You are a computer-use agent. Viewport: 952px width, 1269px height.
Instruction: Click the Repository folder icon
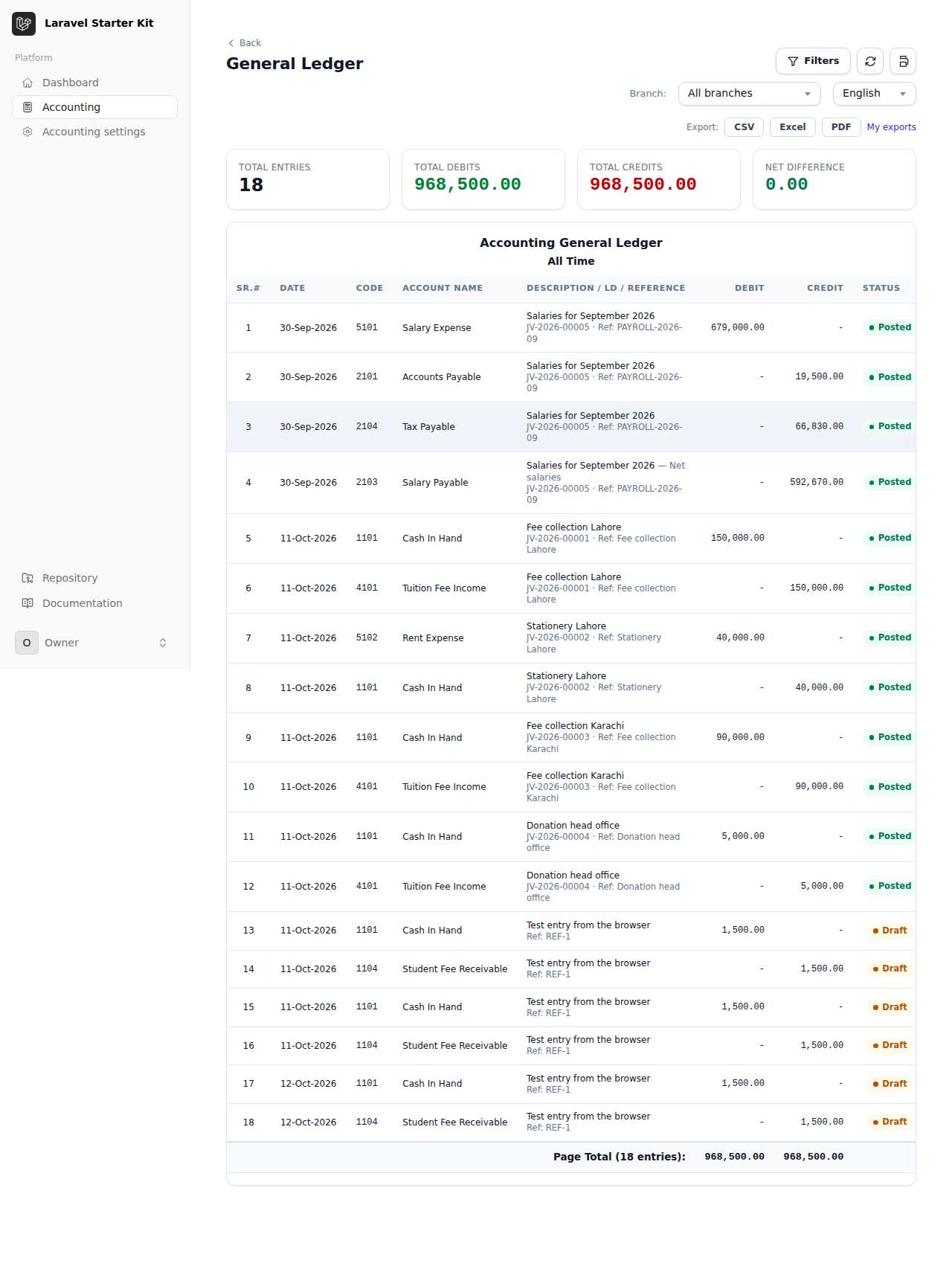pos(28,578)
